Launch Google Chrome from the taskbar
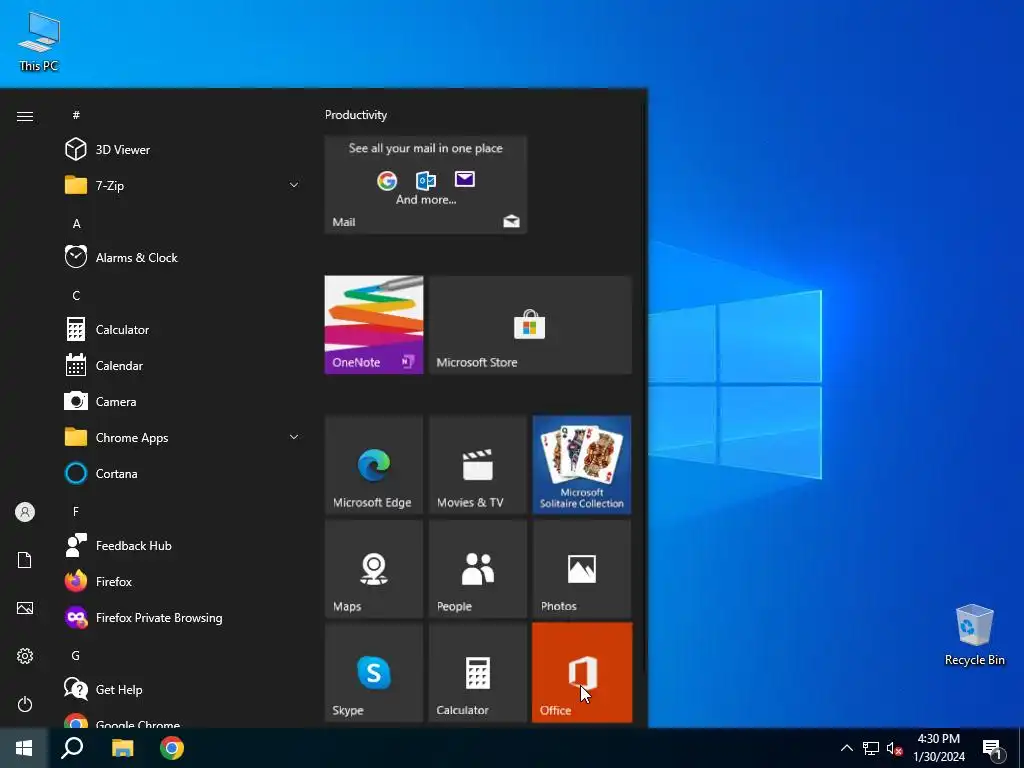This screenshot has height=768, width=1024. (172, 748)
